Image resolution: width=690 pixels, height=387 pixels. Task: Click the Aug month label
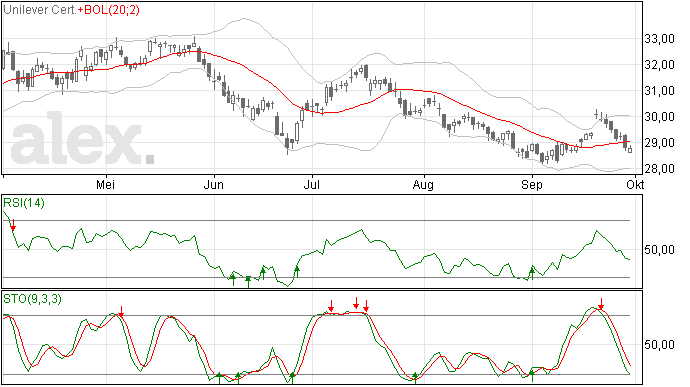tap(423, 185)
